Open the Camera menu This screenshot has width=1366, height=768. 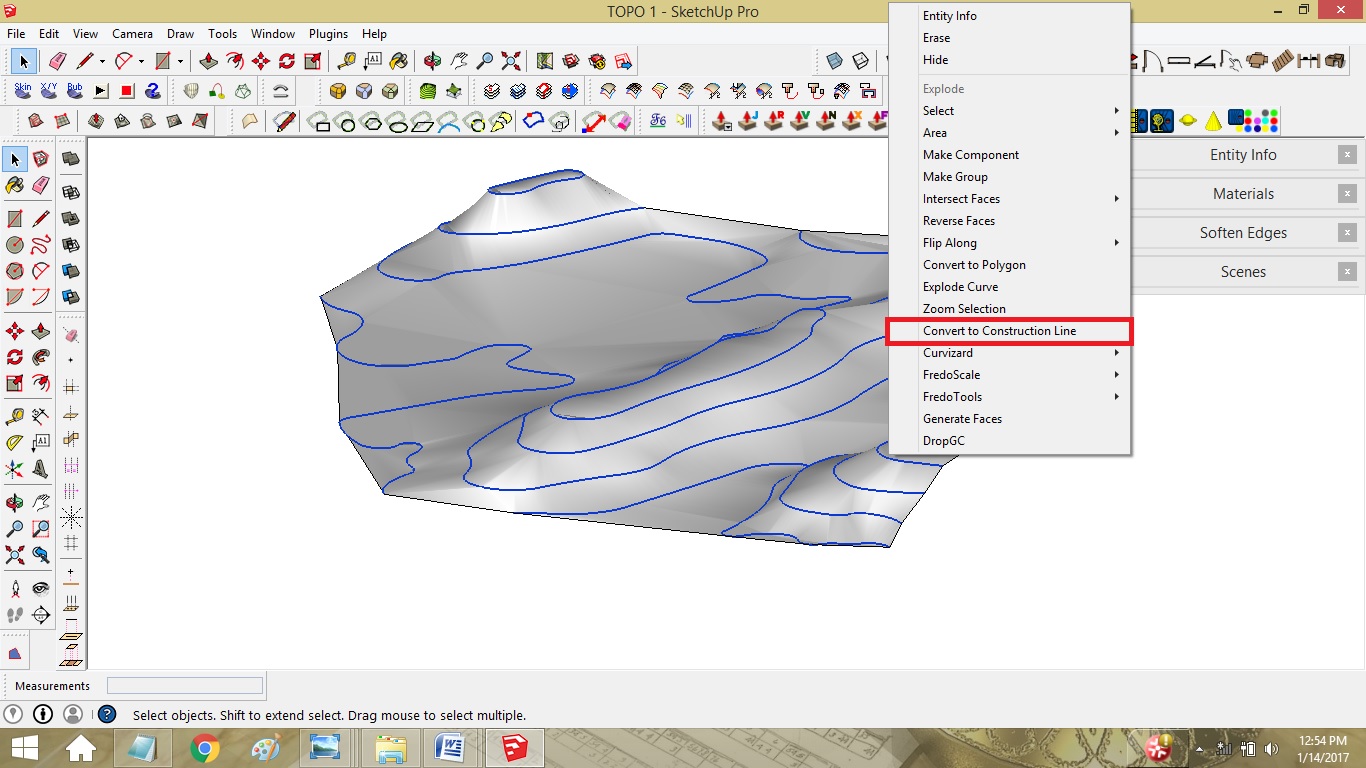(133, 33)
